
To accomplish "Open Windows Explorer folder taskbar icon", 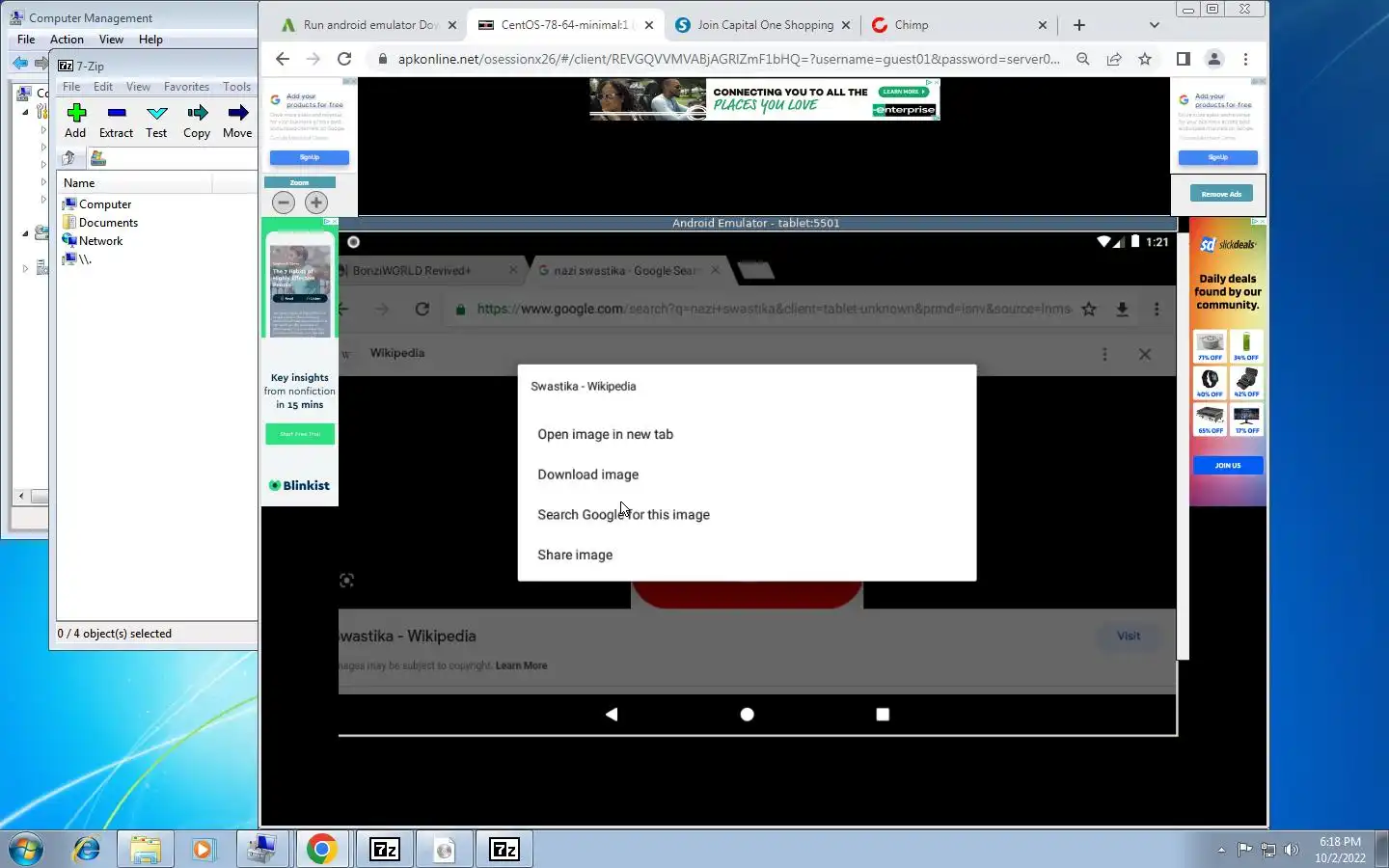I will click(x=146, y=850).
